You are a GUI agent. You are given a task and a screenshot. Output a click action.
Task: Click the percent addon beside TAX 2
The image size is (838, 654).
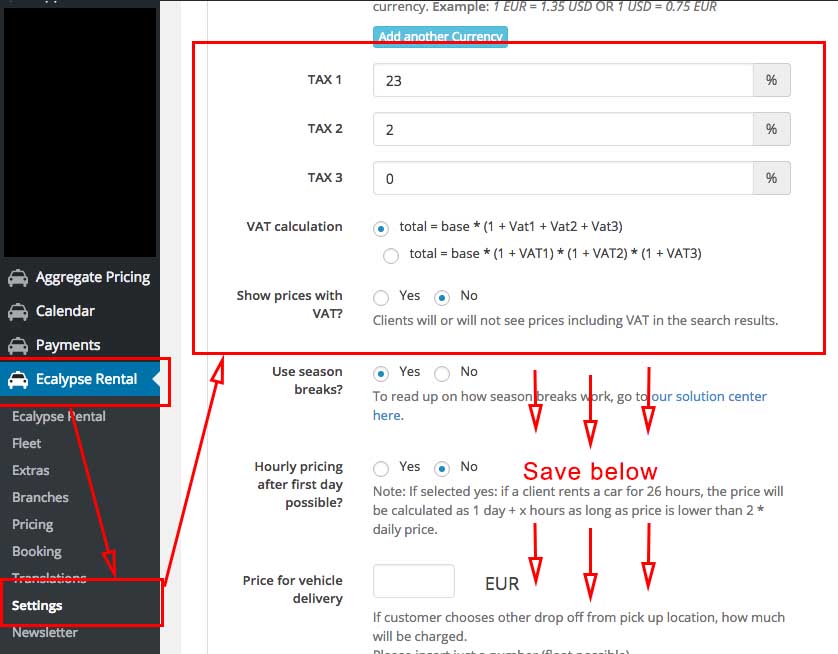coord(772,129)
